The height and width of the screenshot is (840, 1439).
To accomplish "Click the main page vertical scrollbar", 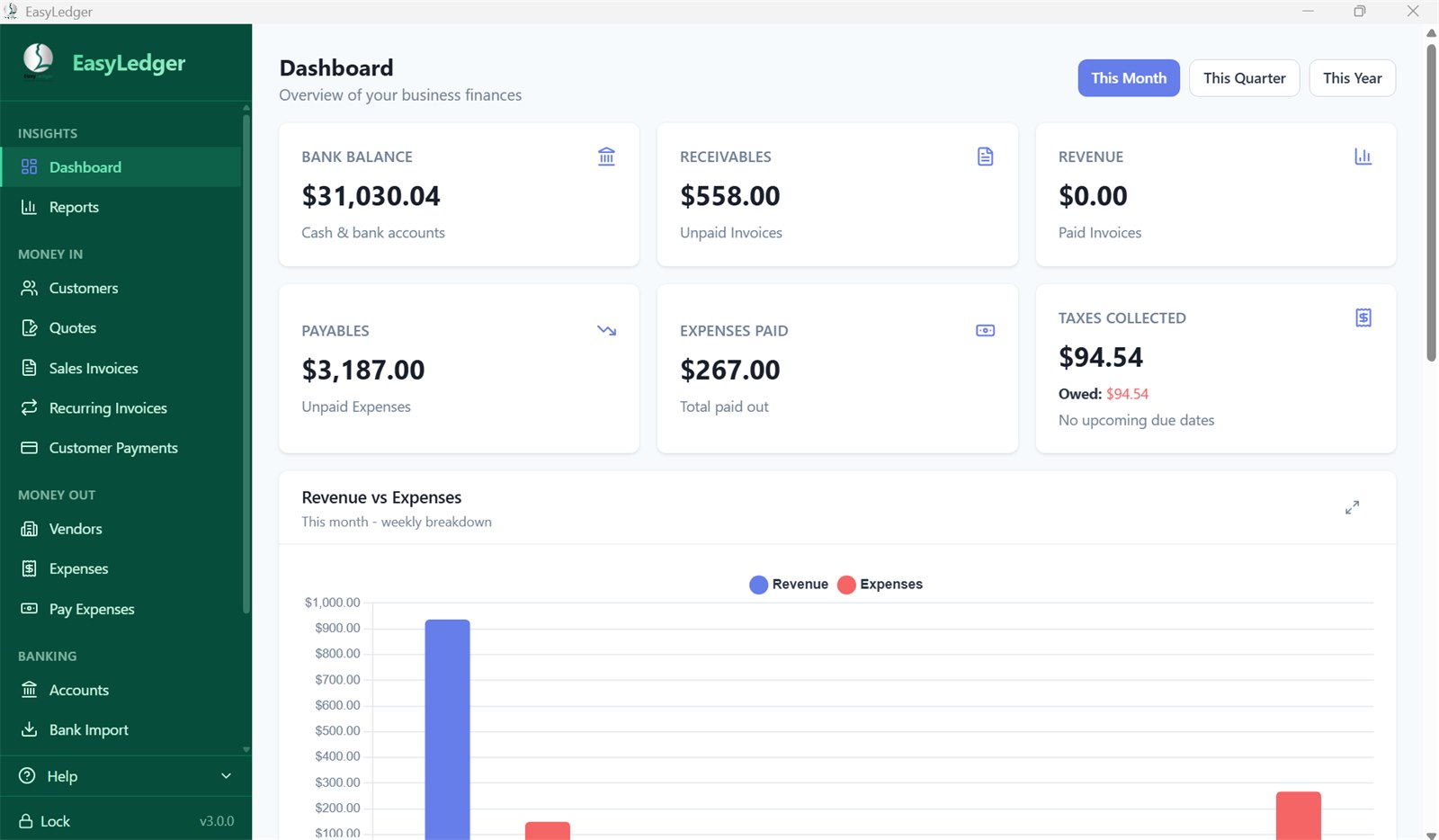I will click(x=1431, y=202).
